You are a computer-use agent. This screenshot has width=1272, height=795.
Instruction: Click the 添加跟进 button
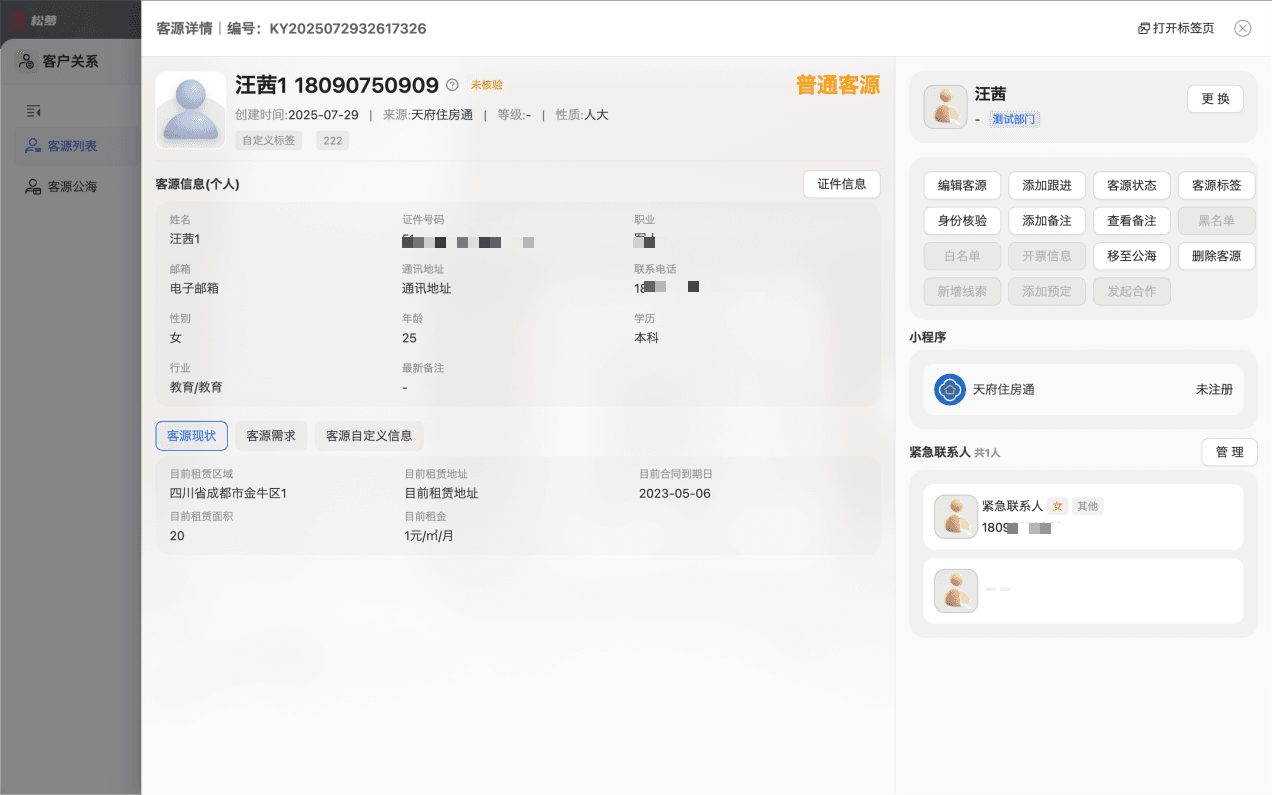coord(1047,185)
